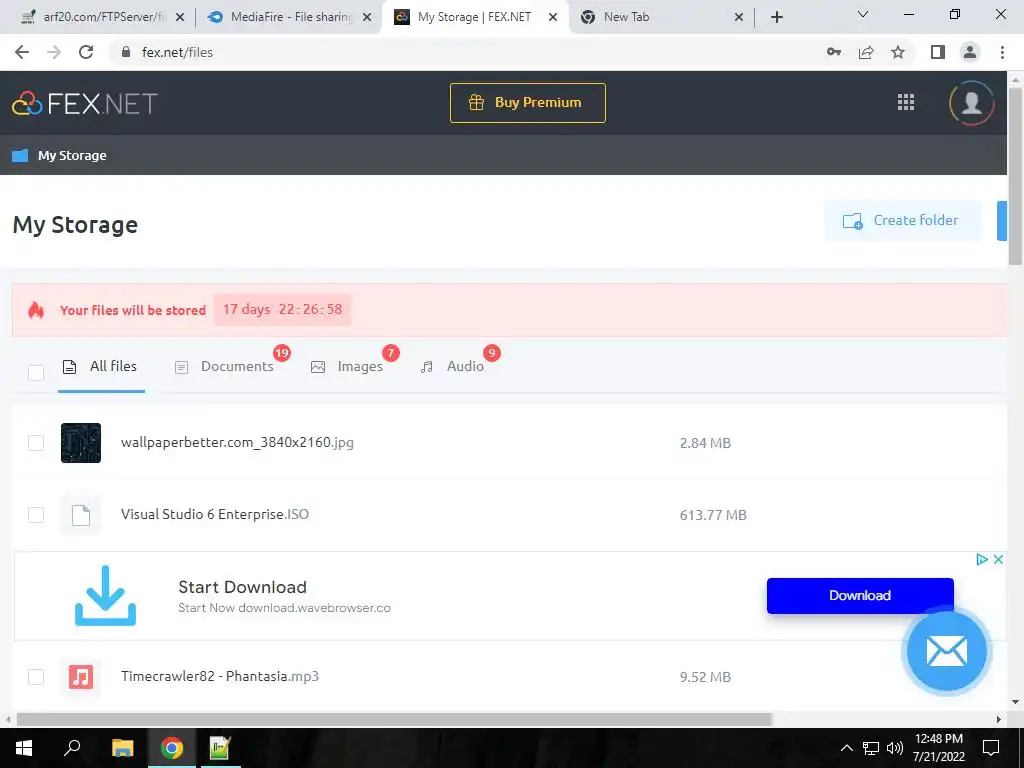
Task: Click the blank file icon for Visual Studio ISO
Action: [x=81, y=515]
